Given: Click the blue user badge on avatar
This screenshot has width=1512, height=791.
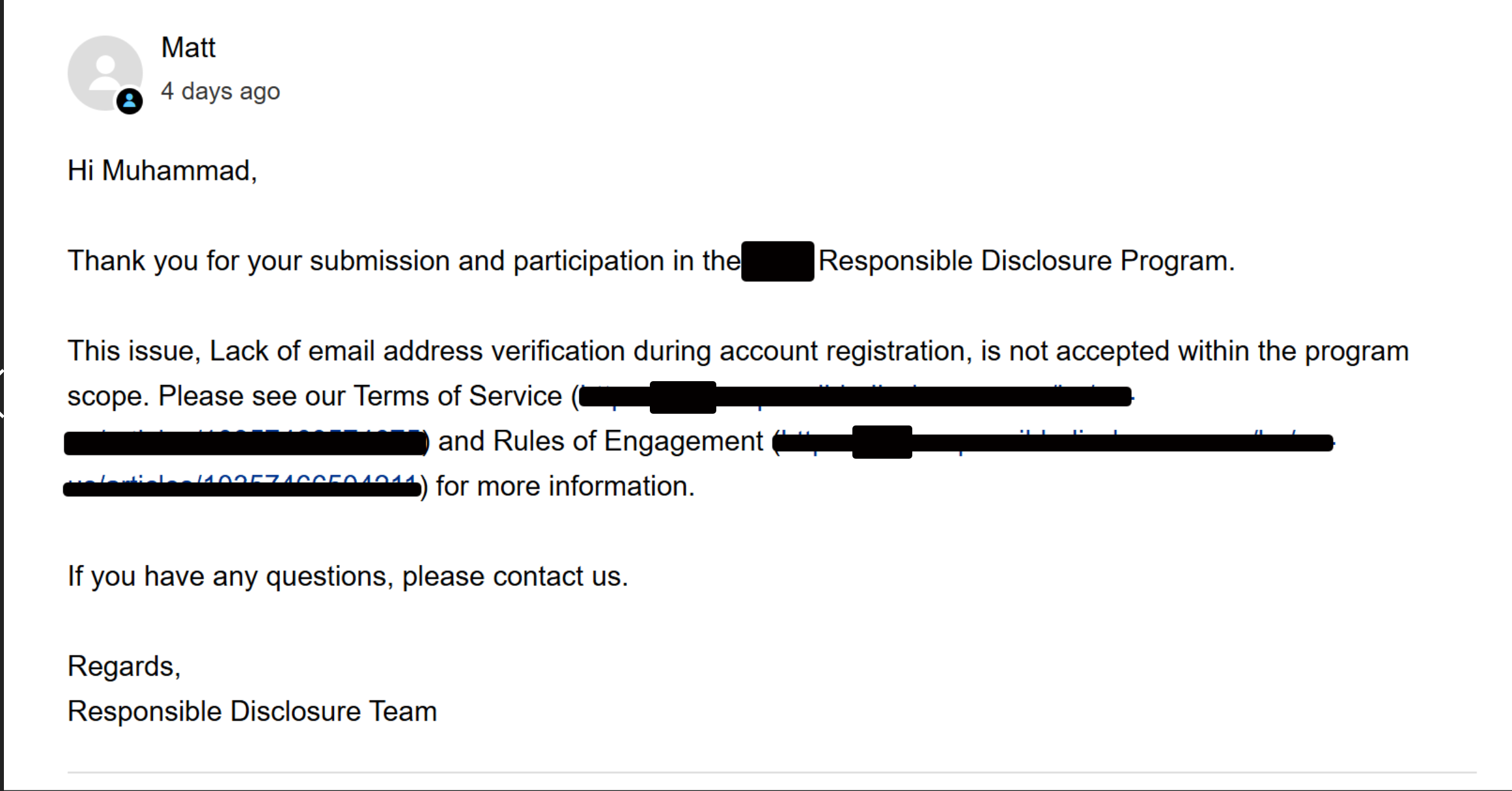Looking at the screenshot, I should pos(130,101).
